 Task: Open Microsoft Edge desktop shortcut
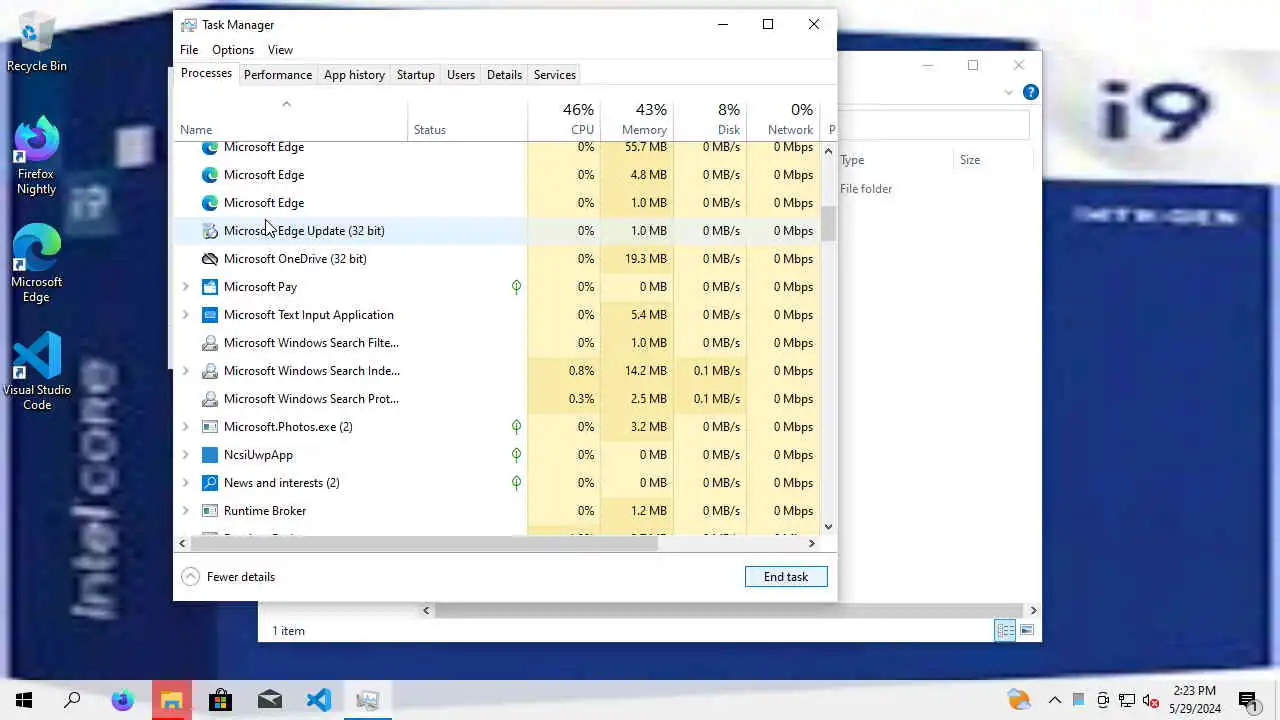pyautogui.click(x=37, y=264)
